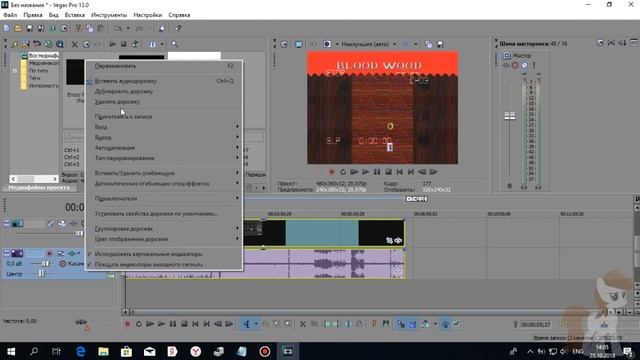Open the 'Вход' submenu

tap(165, 127)
